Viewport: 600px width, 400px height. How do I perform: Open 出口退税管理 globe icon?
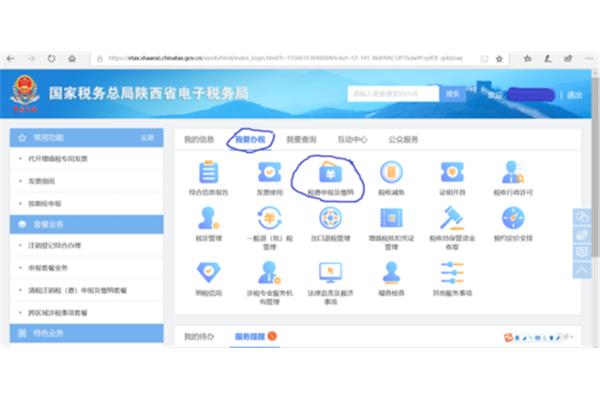click(330, 218)
